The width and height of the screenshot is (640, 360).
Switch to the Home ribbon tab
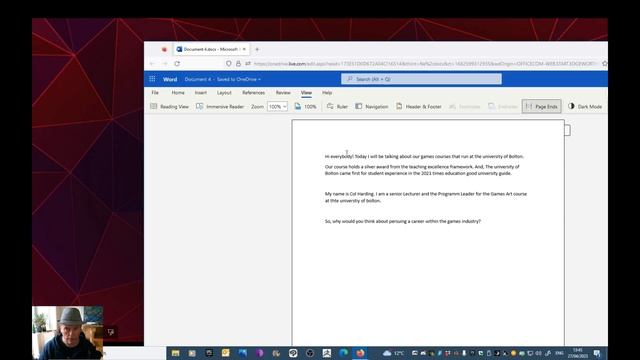(178, 93)
